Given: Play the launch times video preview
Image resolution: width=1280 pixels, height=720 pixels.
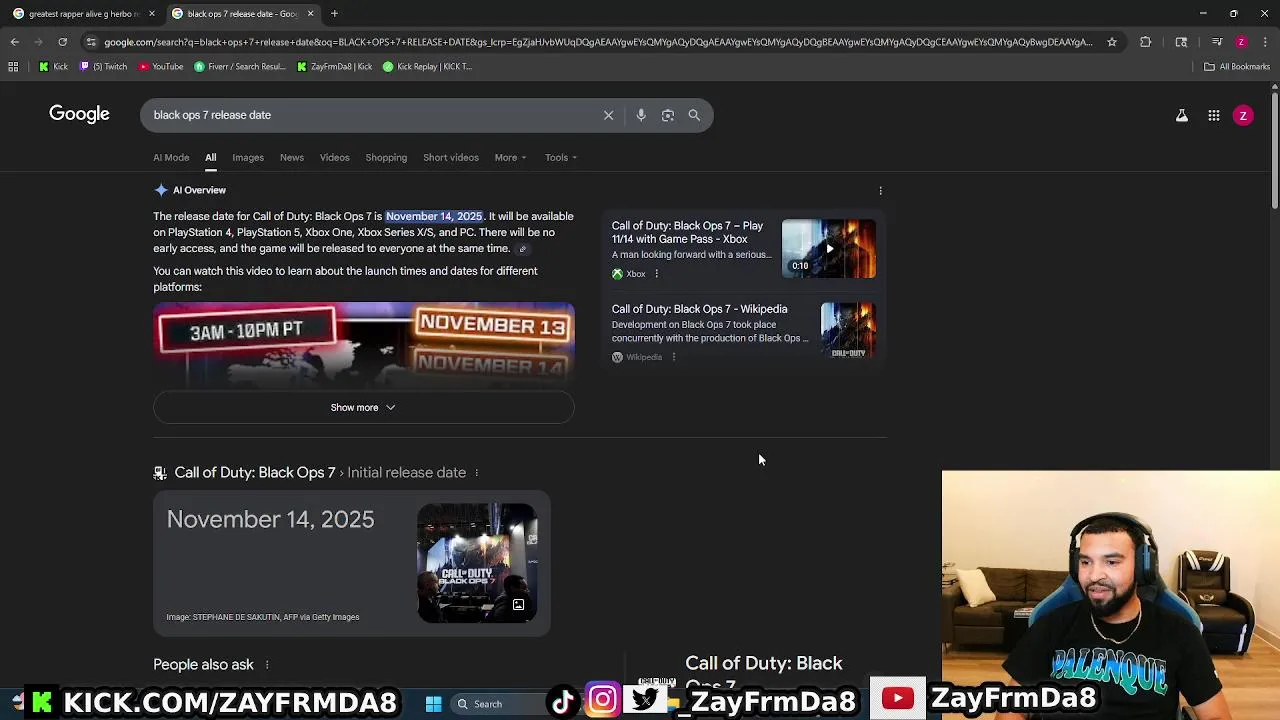Looking at the screenshot, I should (x=364, y=344).
